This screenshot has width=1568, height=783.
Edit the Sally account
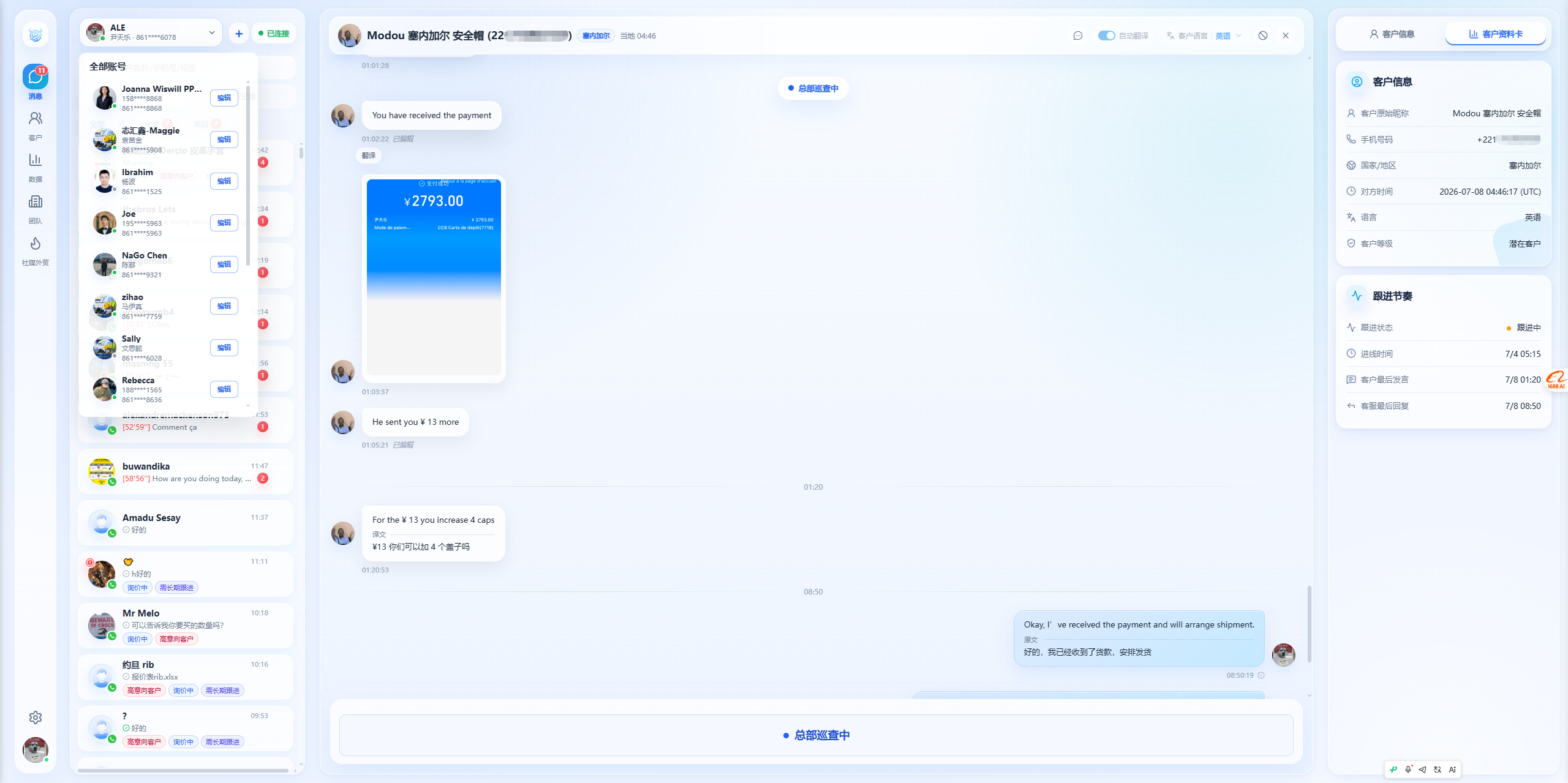224,348
